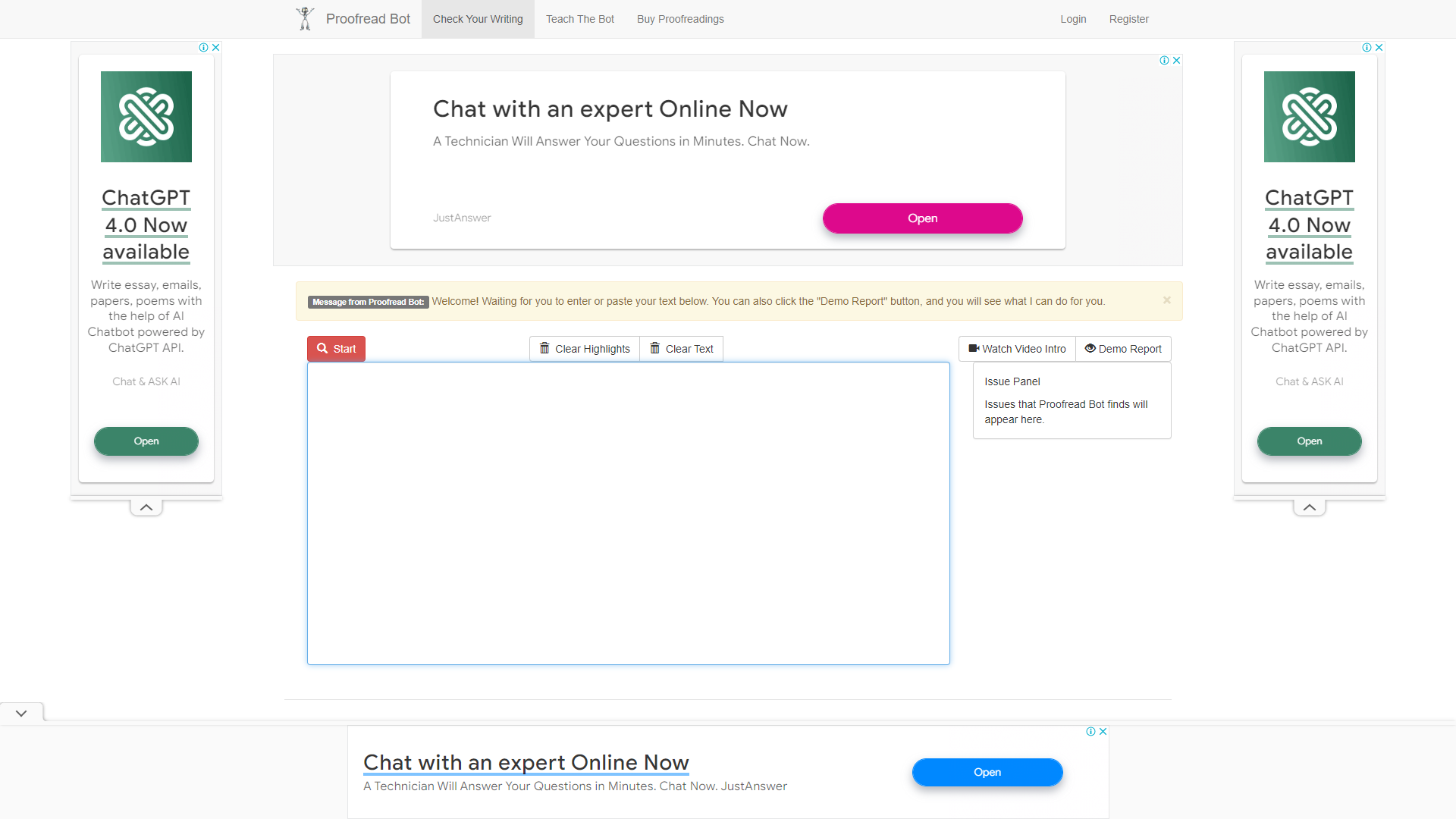Click the Register link
Image resolution: width=1456 pixels, height=819 pixels.
coord(1128,19)
